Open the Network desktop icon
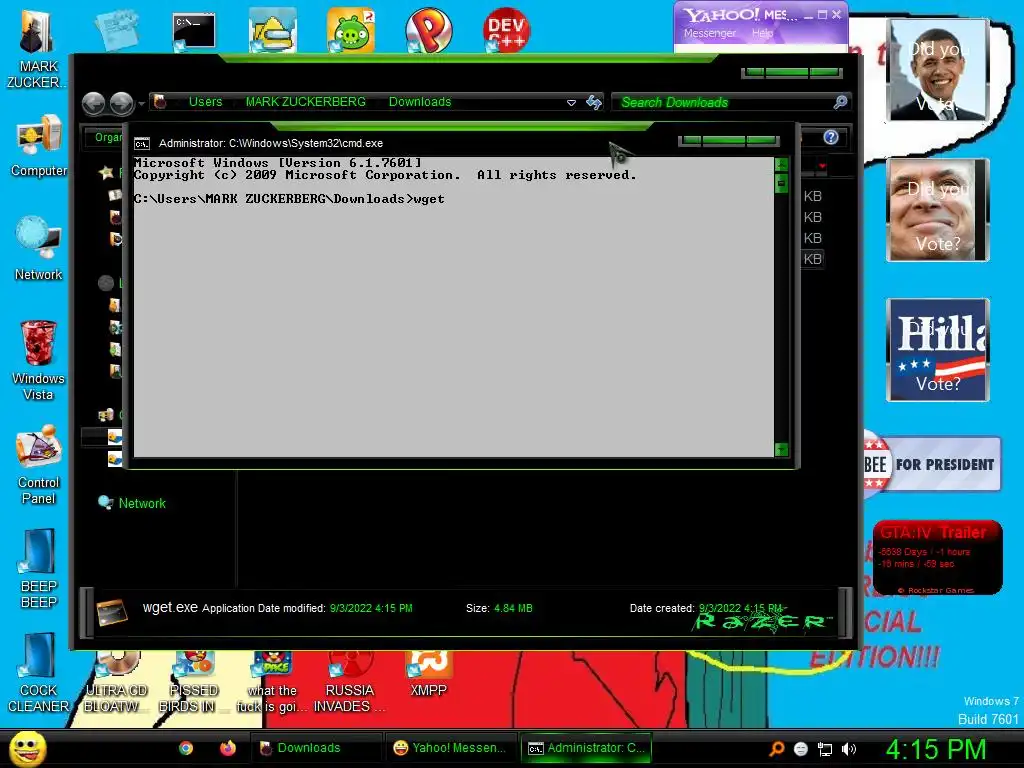Screen dimensions: 1024x768 point(38,249)
